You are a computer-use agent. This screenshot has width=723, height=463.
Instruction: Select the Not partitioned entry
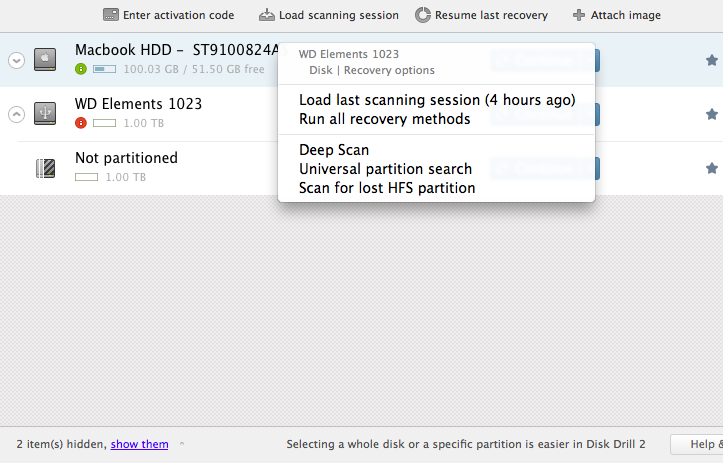click(126, 158)
